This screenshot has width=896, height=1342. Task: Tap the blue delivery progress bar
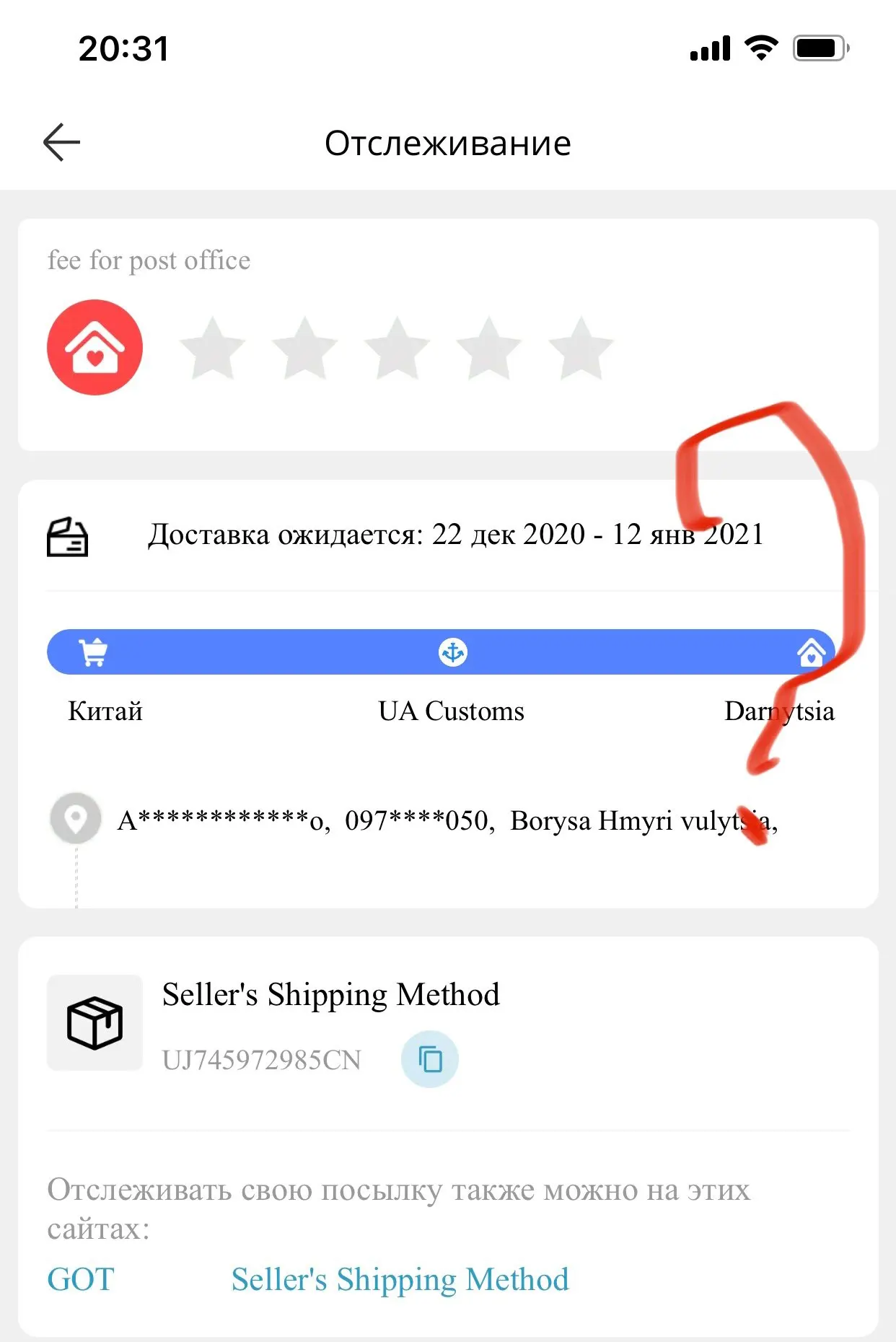(441, 652)
